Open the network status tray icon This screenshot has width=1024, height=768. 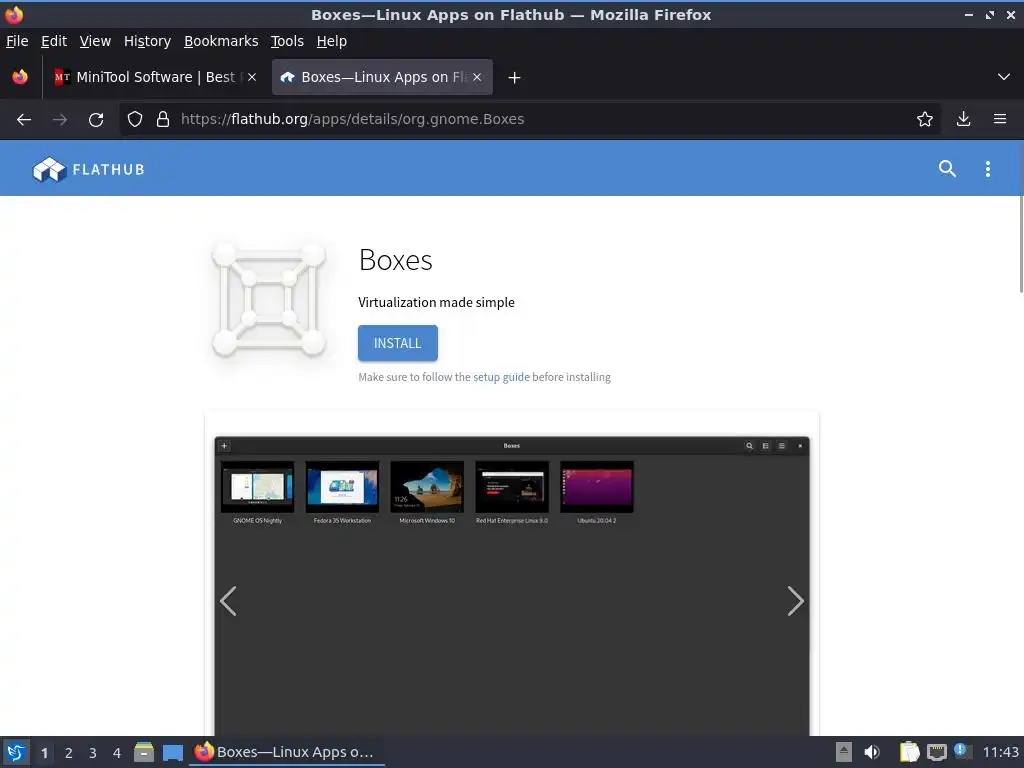[x=936, y=752]
